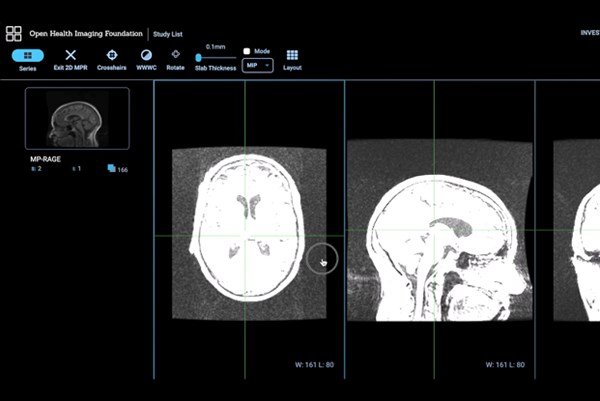This screenshot has width=600, height=401.
Task: Click the OHIF logo icon
Action: [x=13, y=33]
